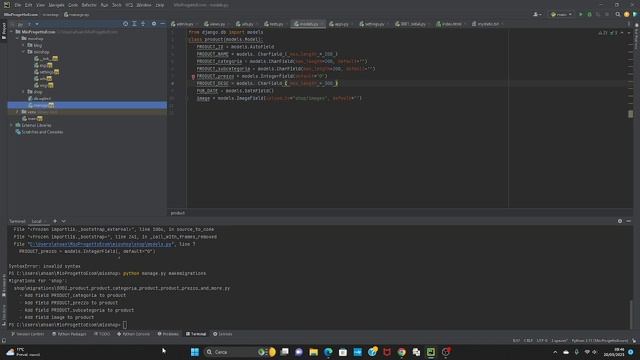Click the Python interpreter status entry
Viewport: 640px width, 360px height.
point(600,340)
